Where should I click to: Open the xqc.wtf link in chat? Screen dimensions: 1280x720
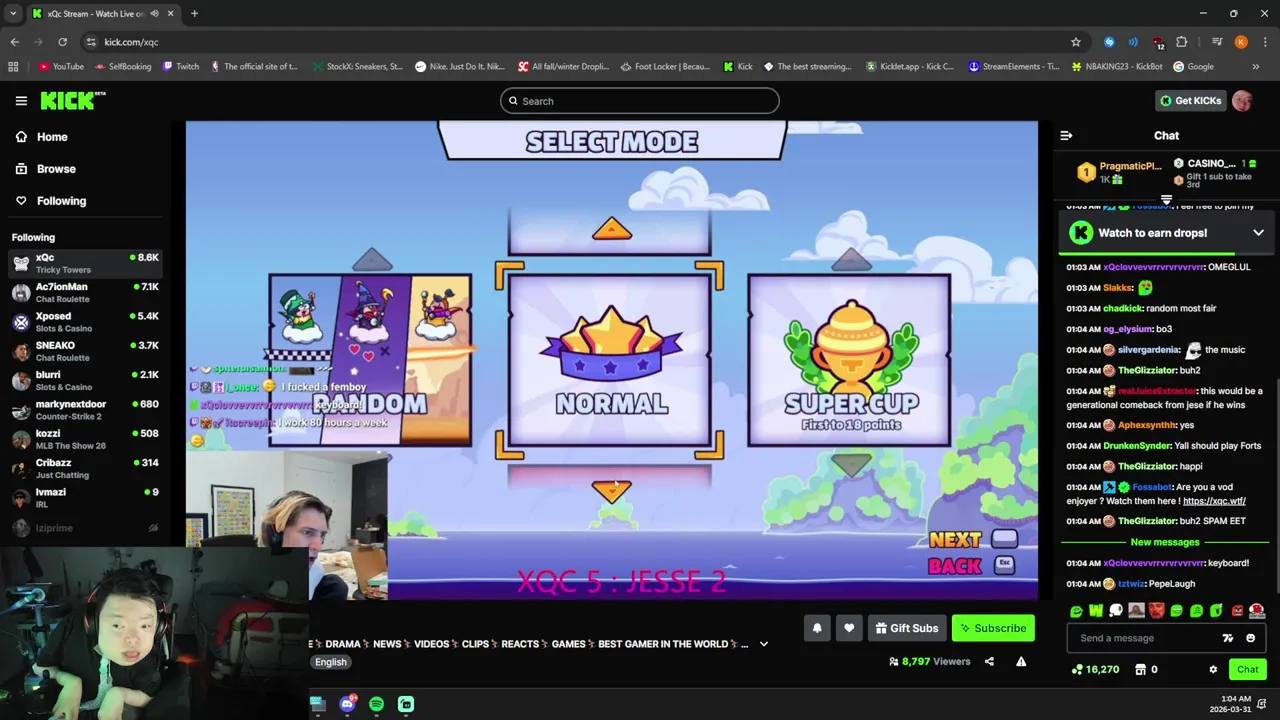(x=1214, y=501)
